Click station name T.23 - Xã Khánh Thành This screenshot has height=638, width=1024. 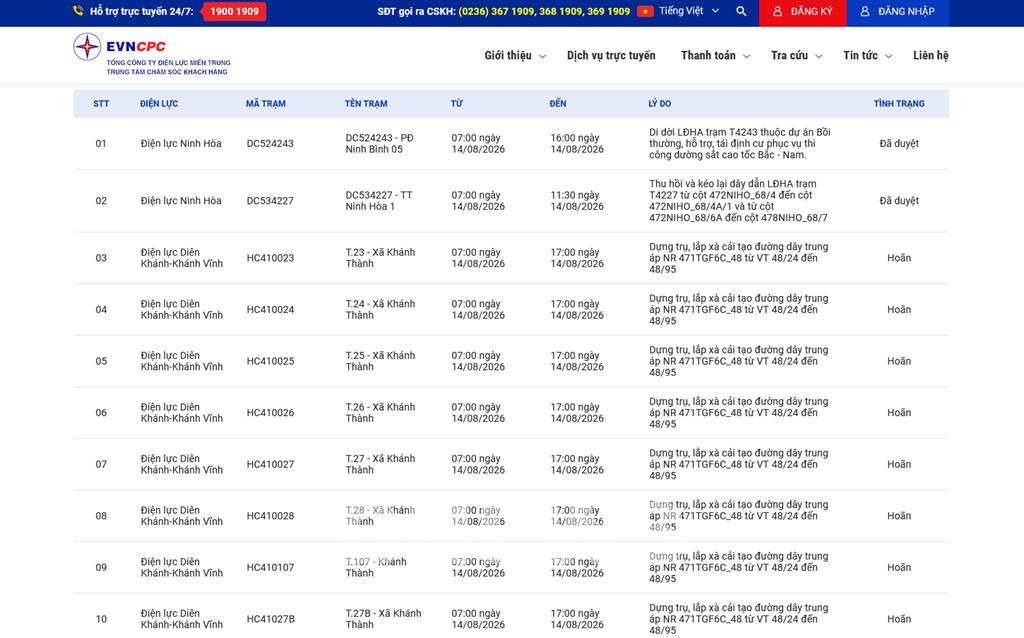click(380, 258)
